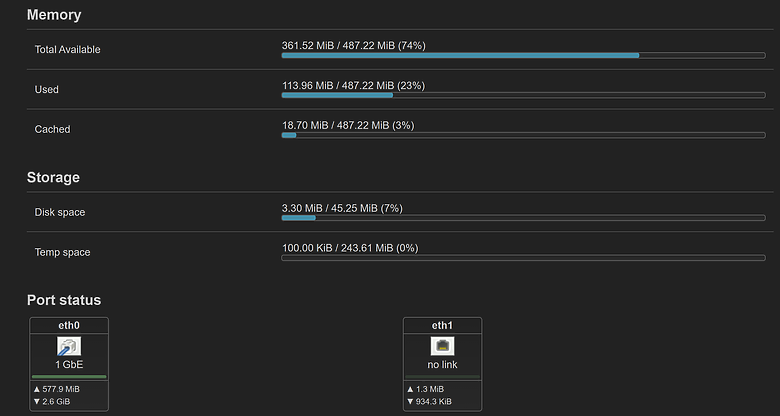Click the eth1 download arrow indicator
The height and width of the screenshot is (416, 780).
click(410, 402)
